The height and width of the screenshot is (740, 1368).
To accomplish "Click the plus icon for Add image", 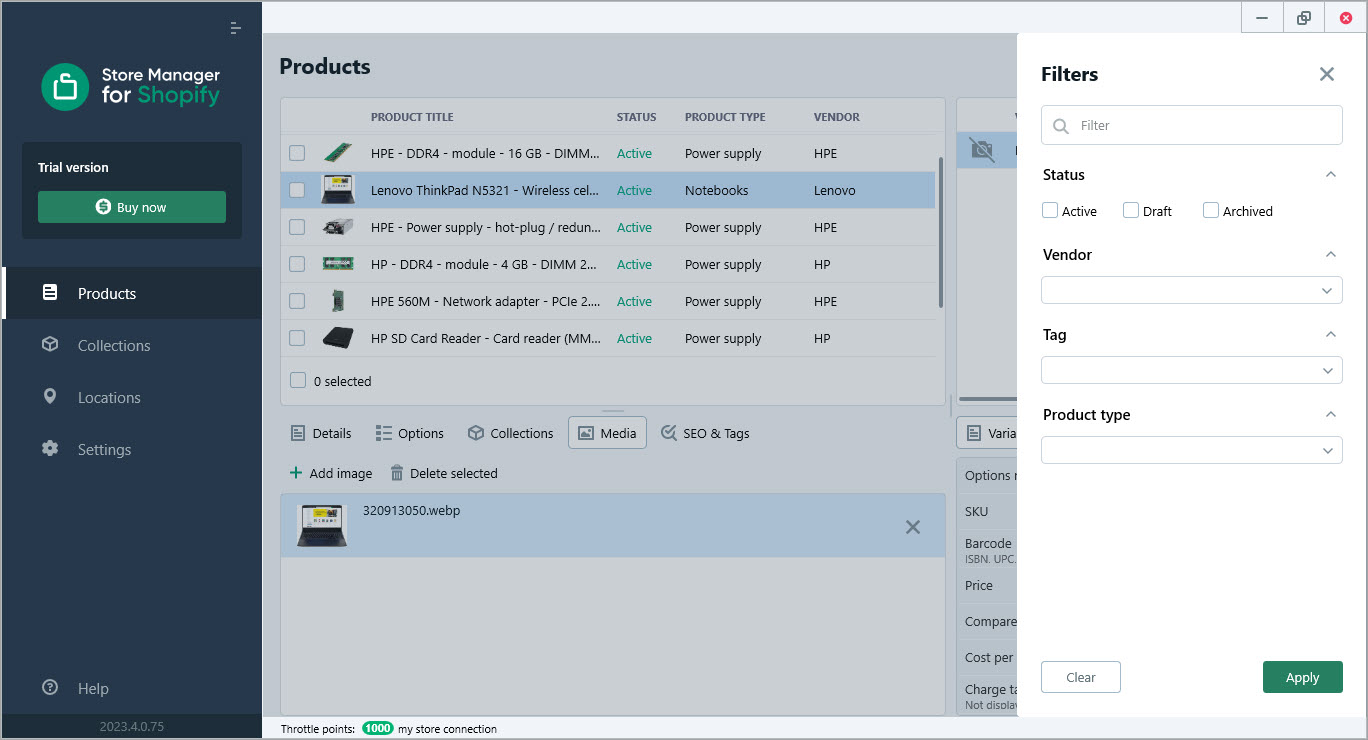I will pyautogui.click(x=296, y=473).
